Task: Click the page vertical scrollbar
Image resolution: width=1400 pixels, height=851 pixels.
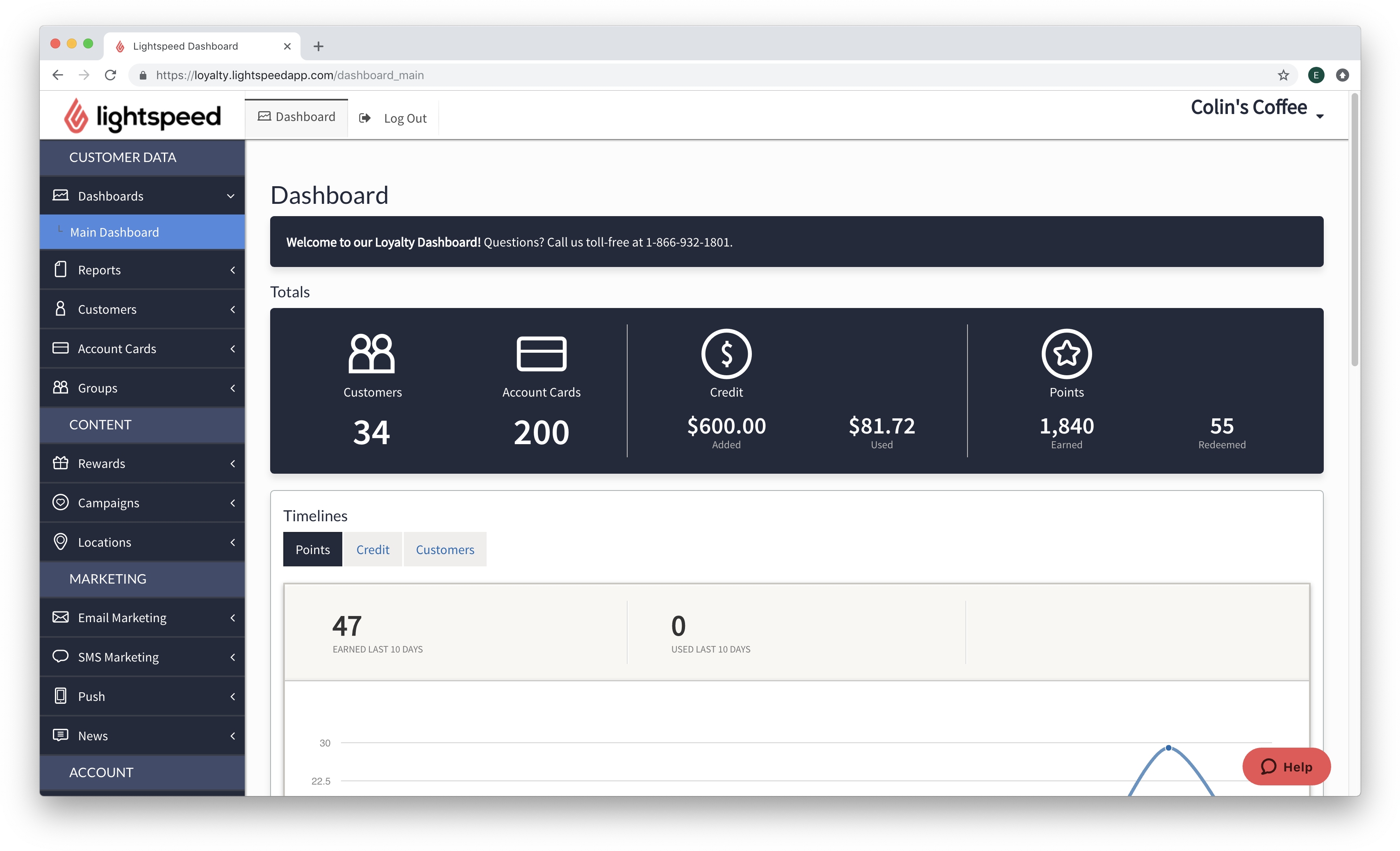Action: click(1354, 230)
